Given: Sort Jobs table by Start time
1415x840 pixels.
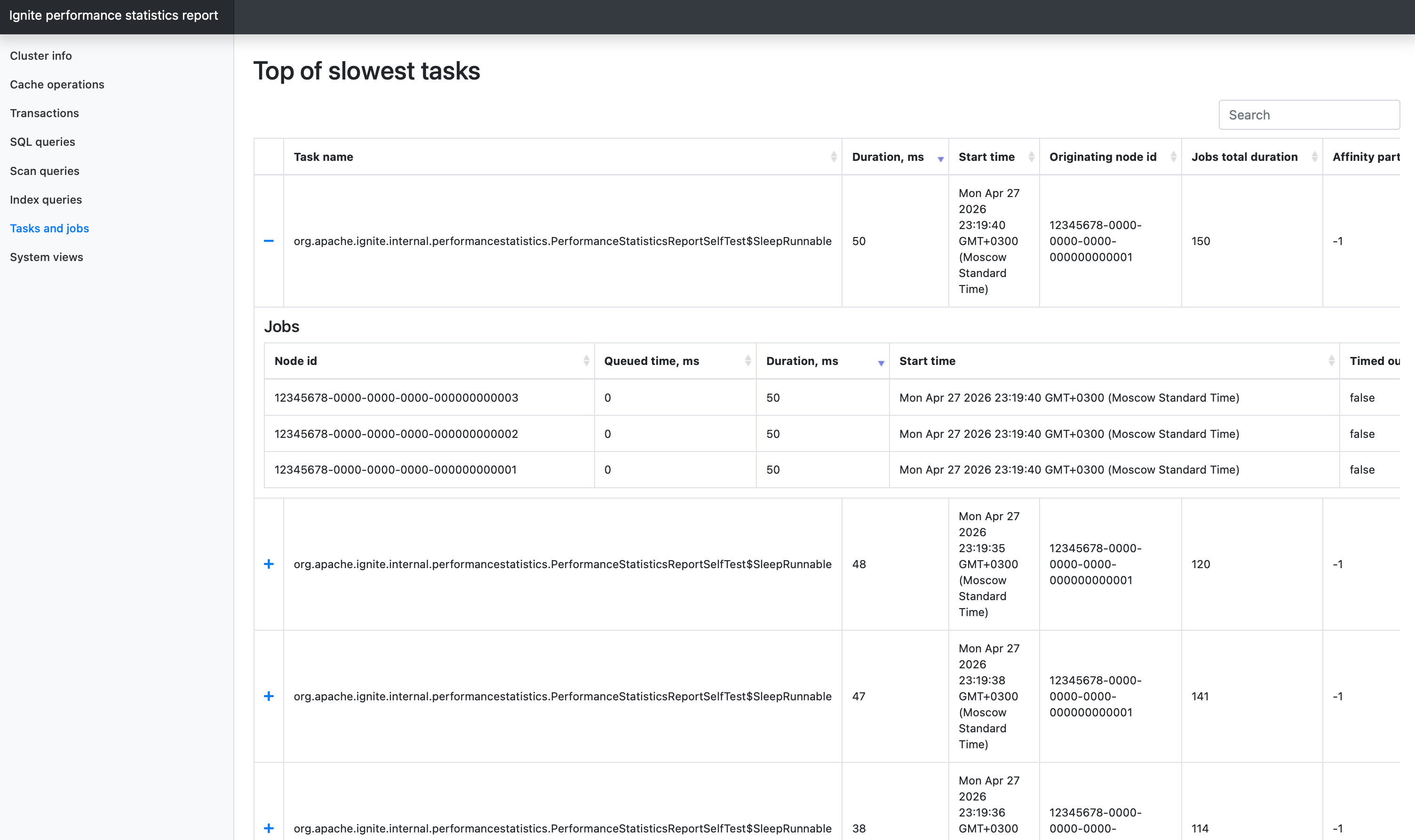Looking at the screenshot, I should tap(1114, 361).
